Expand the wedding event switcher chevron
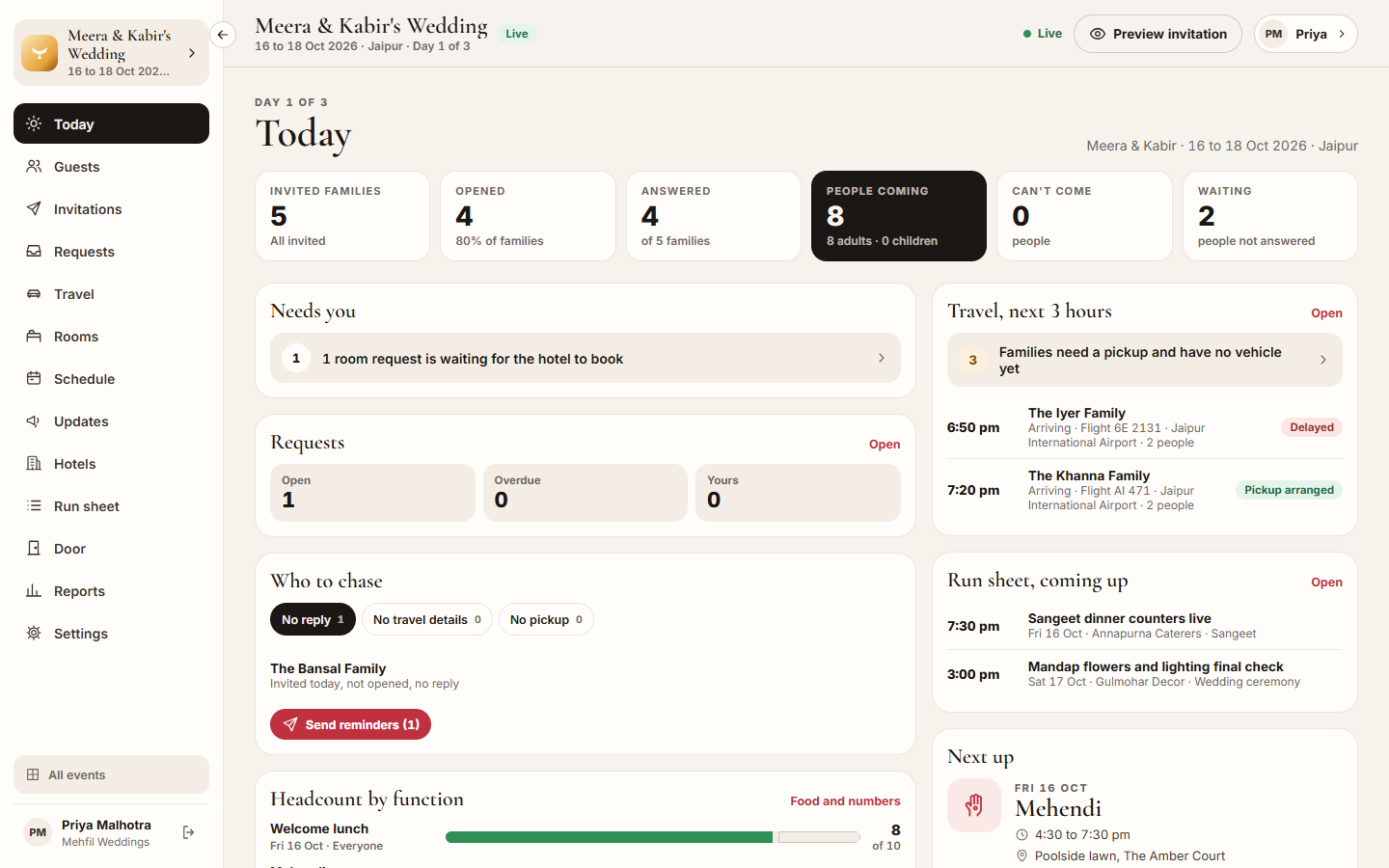The height and width of the screenshot is (868, 1389). pos(192,53)
